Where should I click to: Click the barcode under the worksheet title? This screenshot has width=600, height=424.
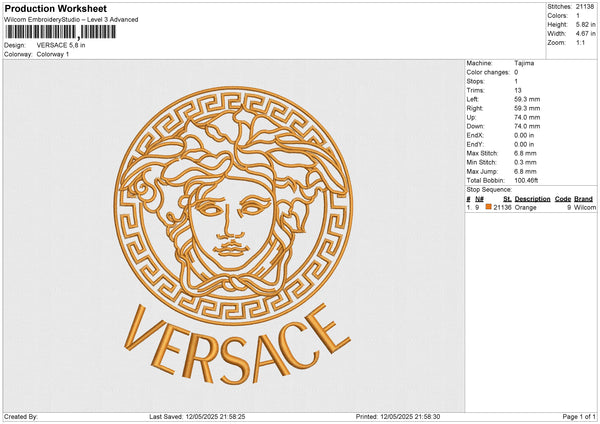tap(60, 32)
